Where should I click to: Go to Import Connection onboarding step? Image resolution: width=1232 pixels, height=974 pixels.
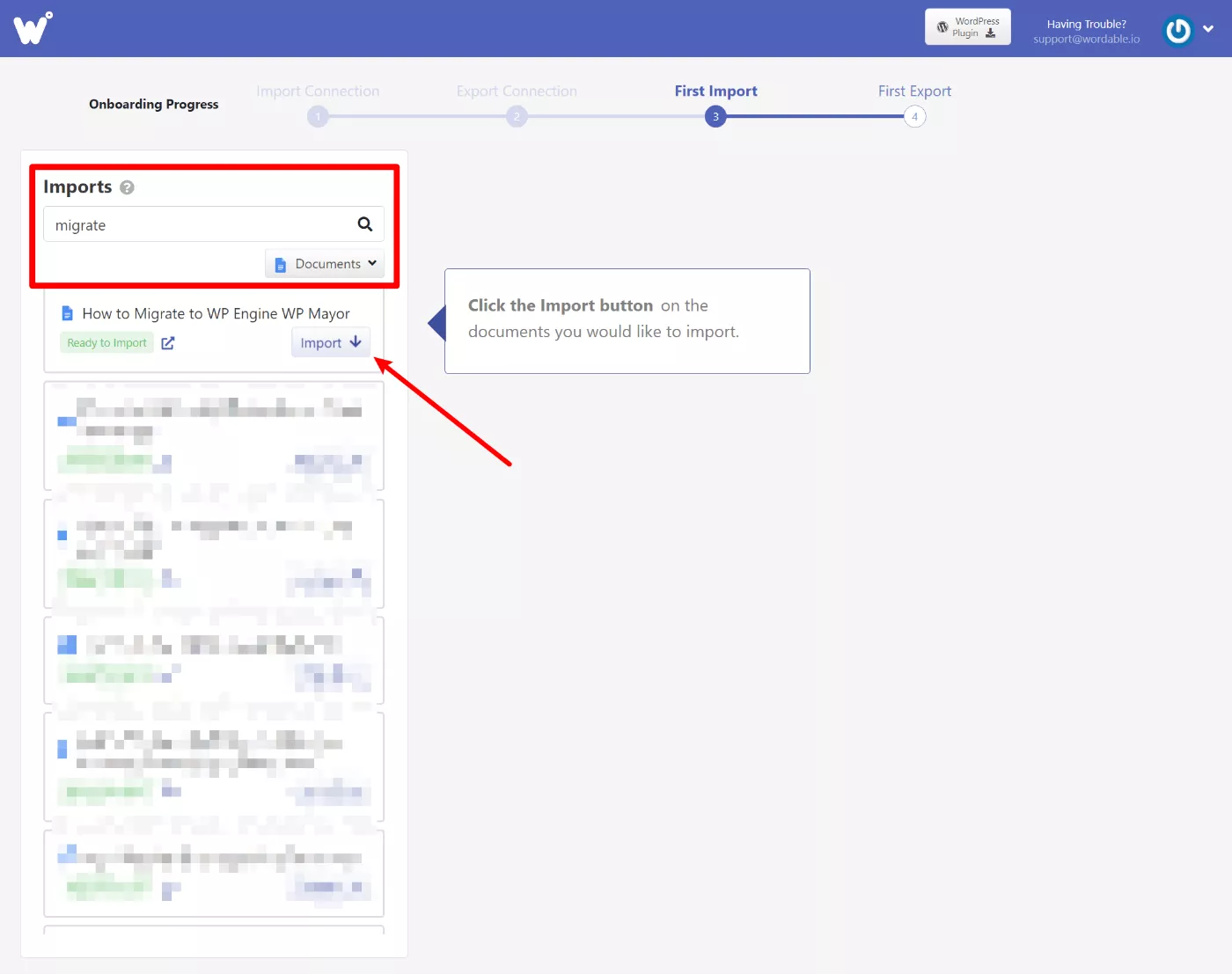318,92
